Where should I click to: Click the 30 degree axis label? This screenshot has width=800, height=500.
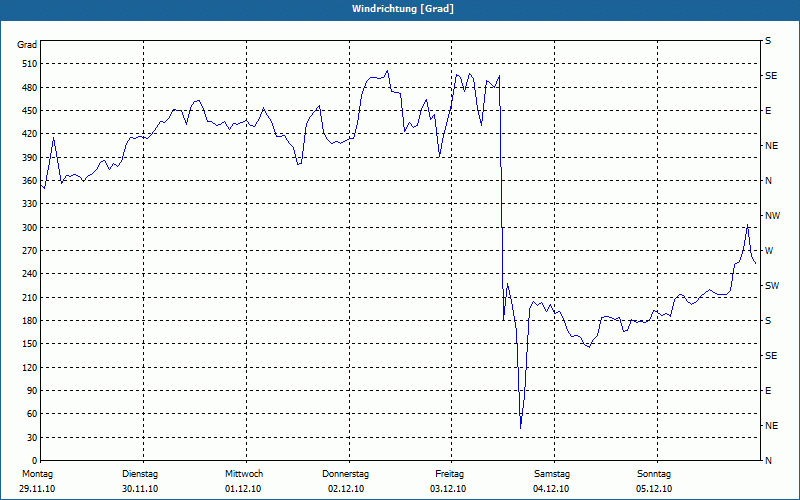[32, 437]
